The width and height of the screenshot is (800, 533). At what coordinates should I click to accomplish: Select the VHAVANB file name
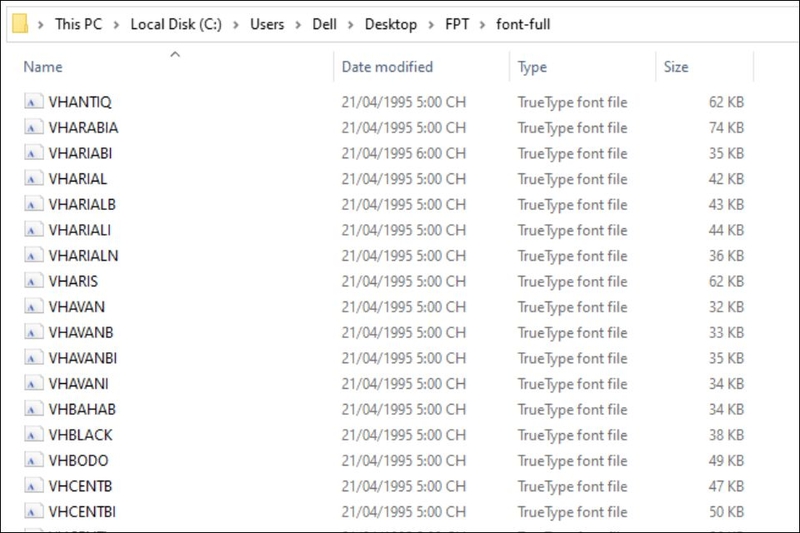point(81,333)
